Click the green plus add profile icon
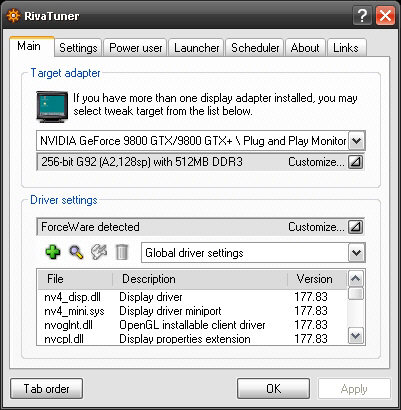 click(x=53, y=252)
